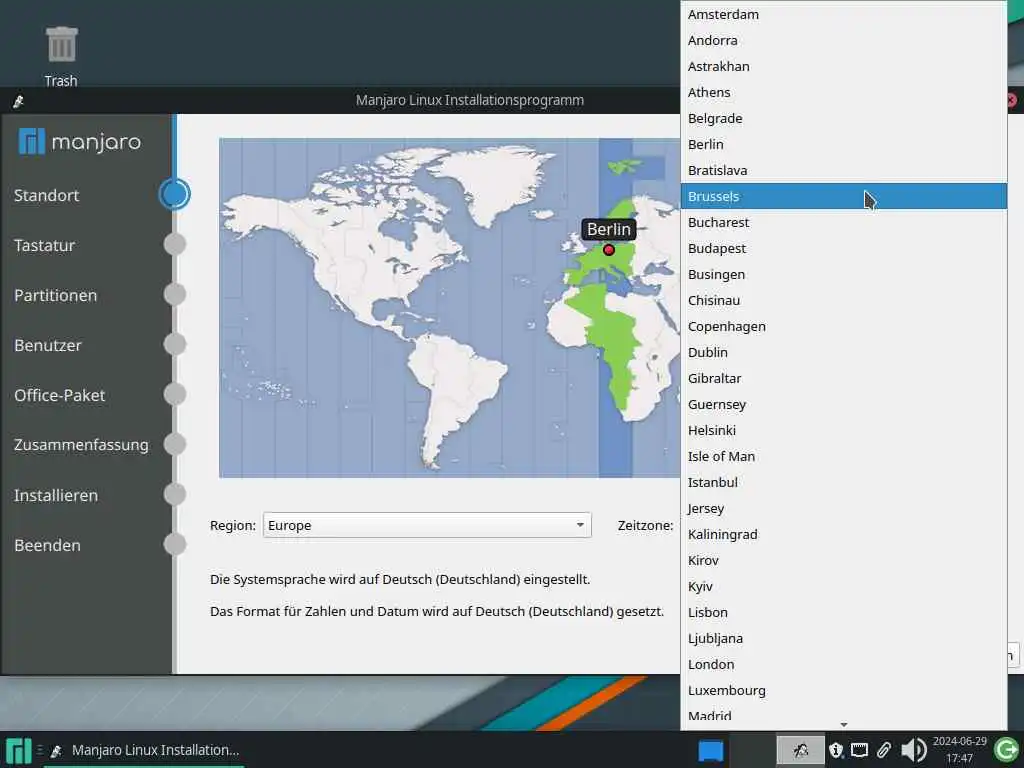Open the network ethernet tray icon

pyautogui.click(x=859, y=750)
